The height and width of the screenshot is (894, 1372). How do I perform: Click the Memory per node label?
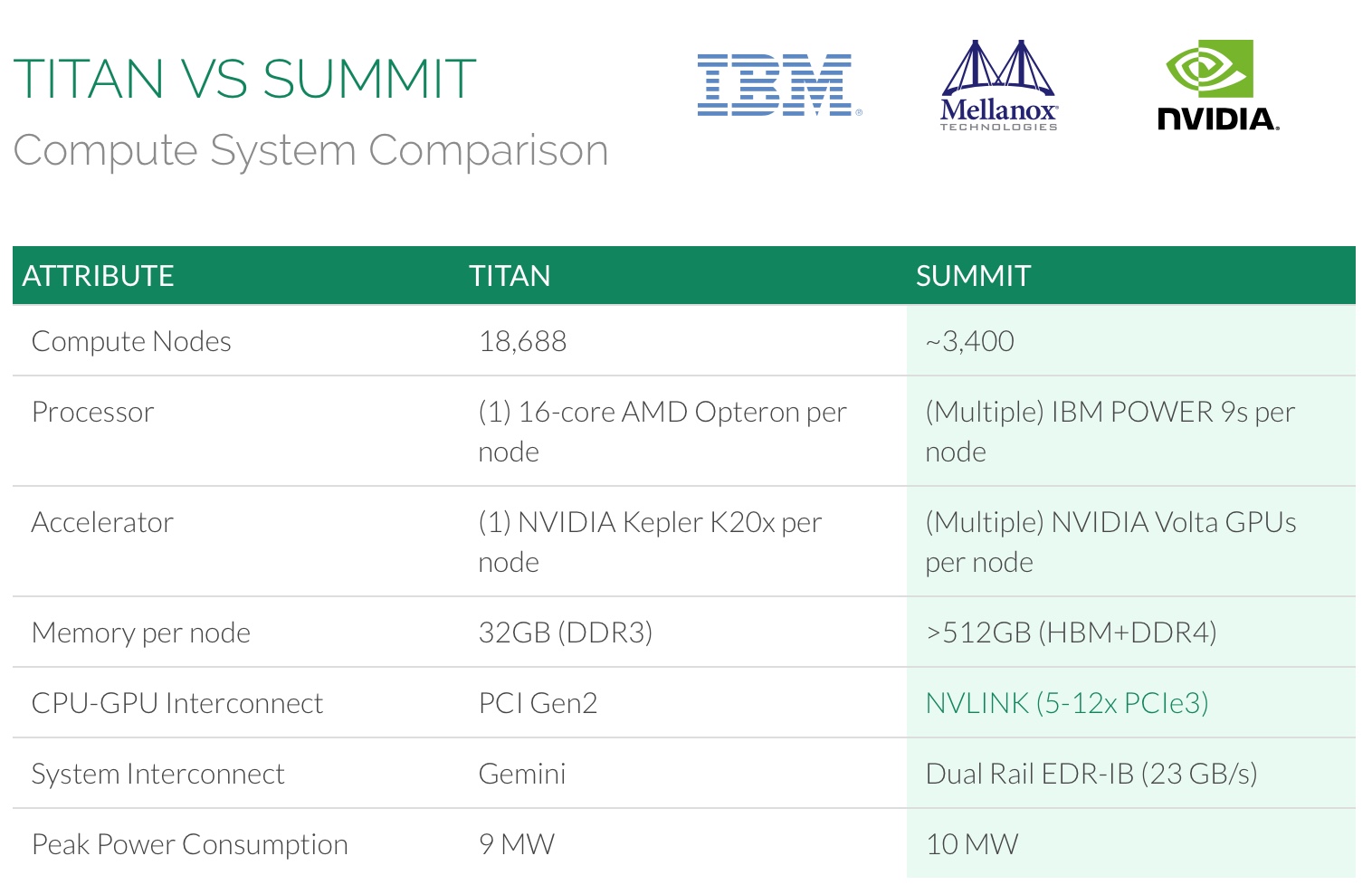141,632
